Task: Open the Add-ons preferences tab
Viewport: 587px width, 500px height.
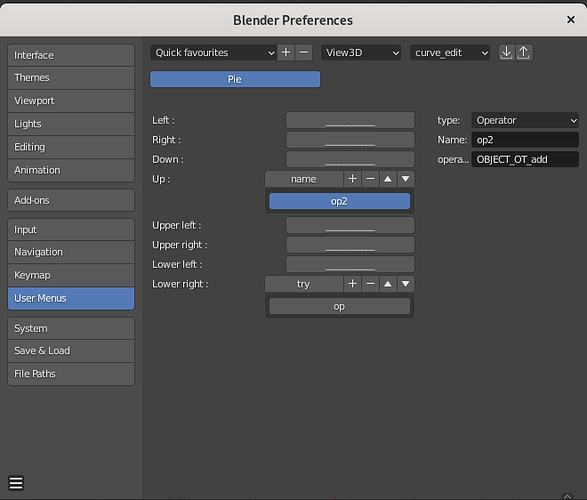Action: point(71,200)
